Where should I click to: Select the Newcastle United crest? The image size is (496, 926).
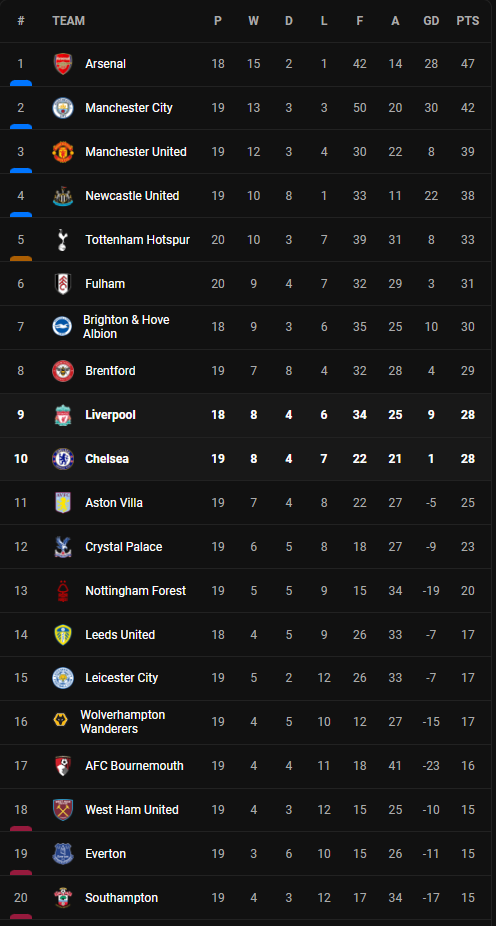tap(63, 196)
